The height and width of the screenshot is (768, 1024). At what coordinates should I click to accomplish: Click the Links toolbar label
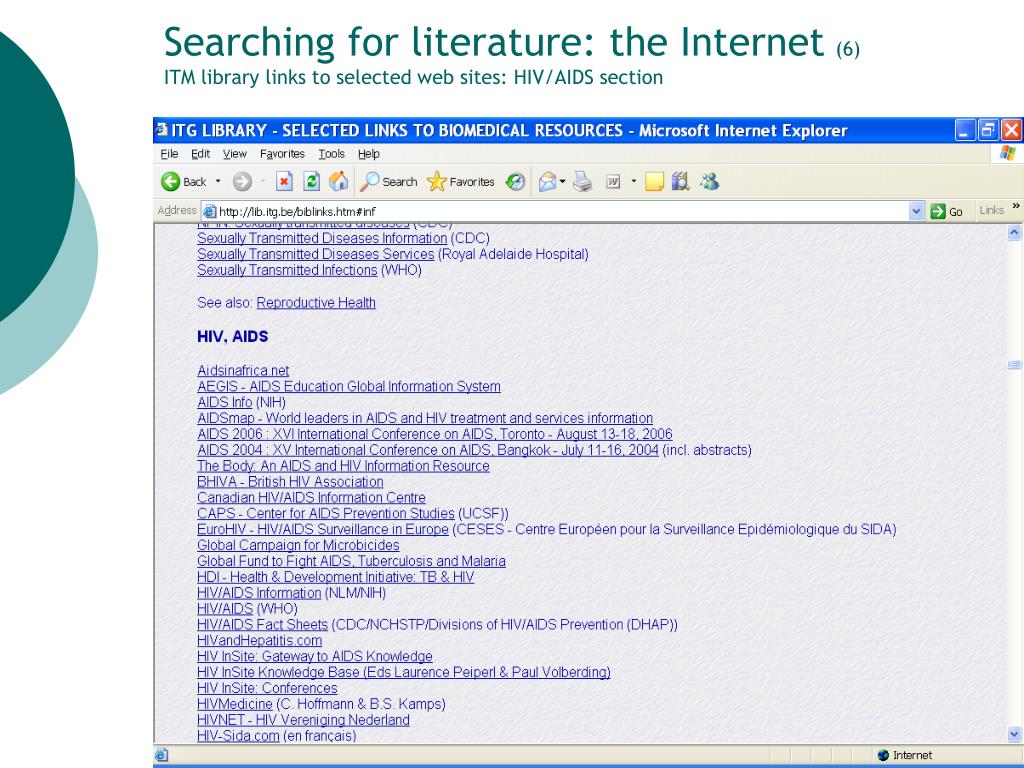[991, 210]
